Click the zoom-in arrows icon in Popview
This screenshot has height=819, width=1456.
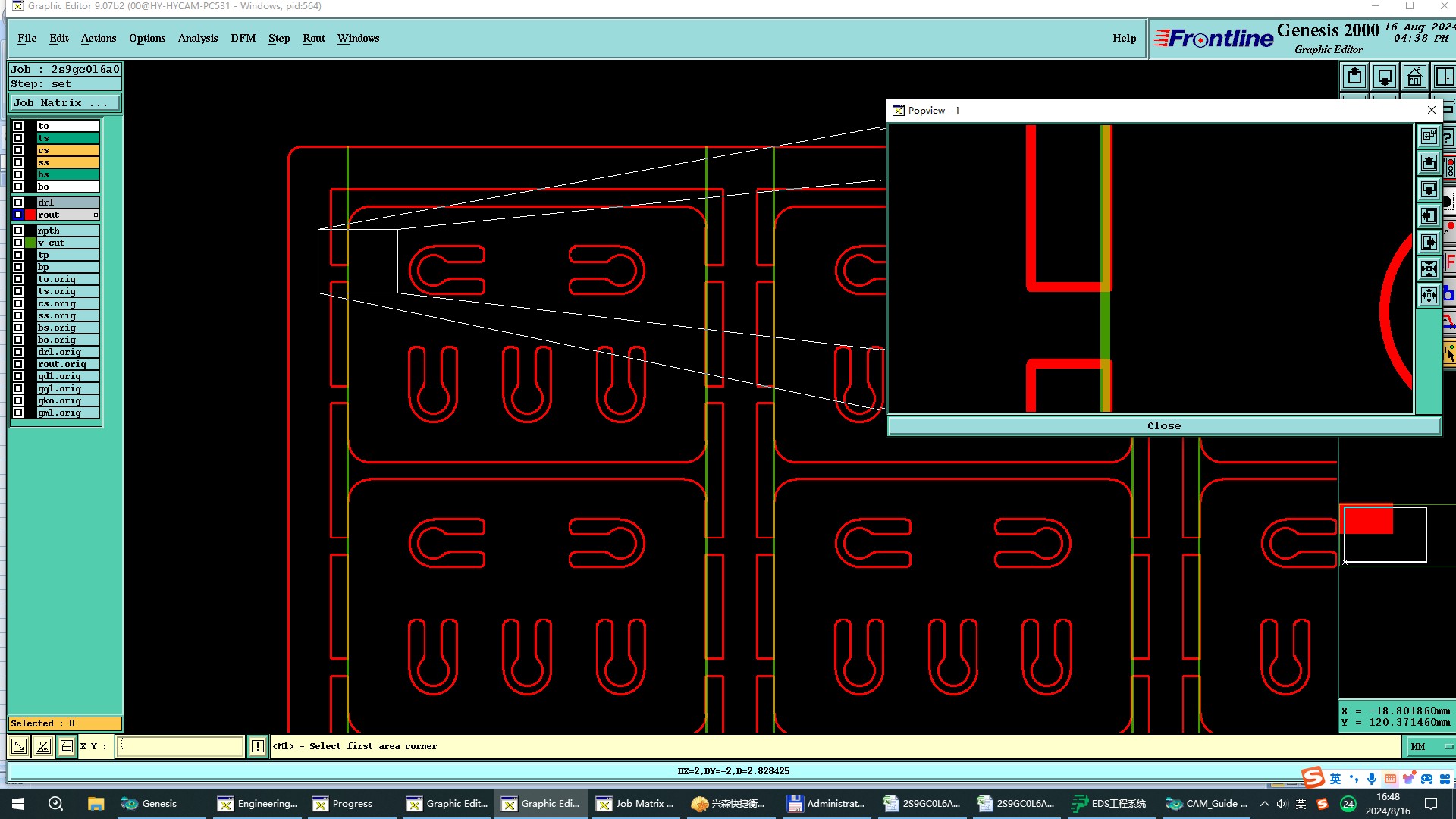click(1429, 269)
